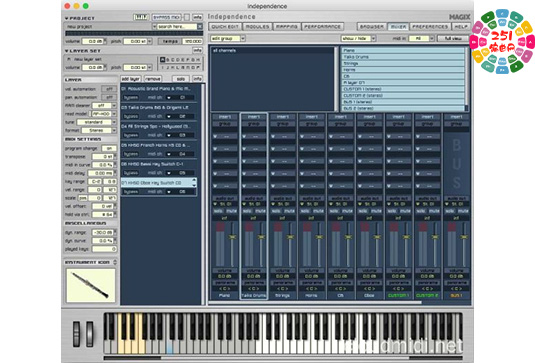Collapse the Layer Set section triangle
Screen dimensions: 535x363
[67, 51]
